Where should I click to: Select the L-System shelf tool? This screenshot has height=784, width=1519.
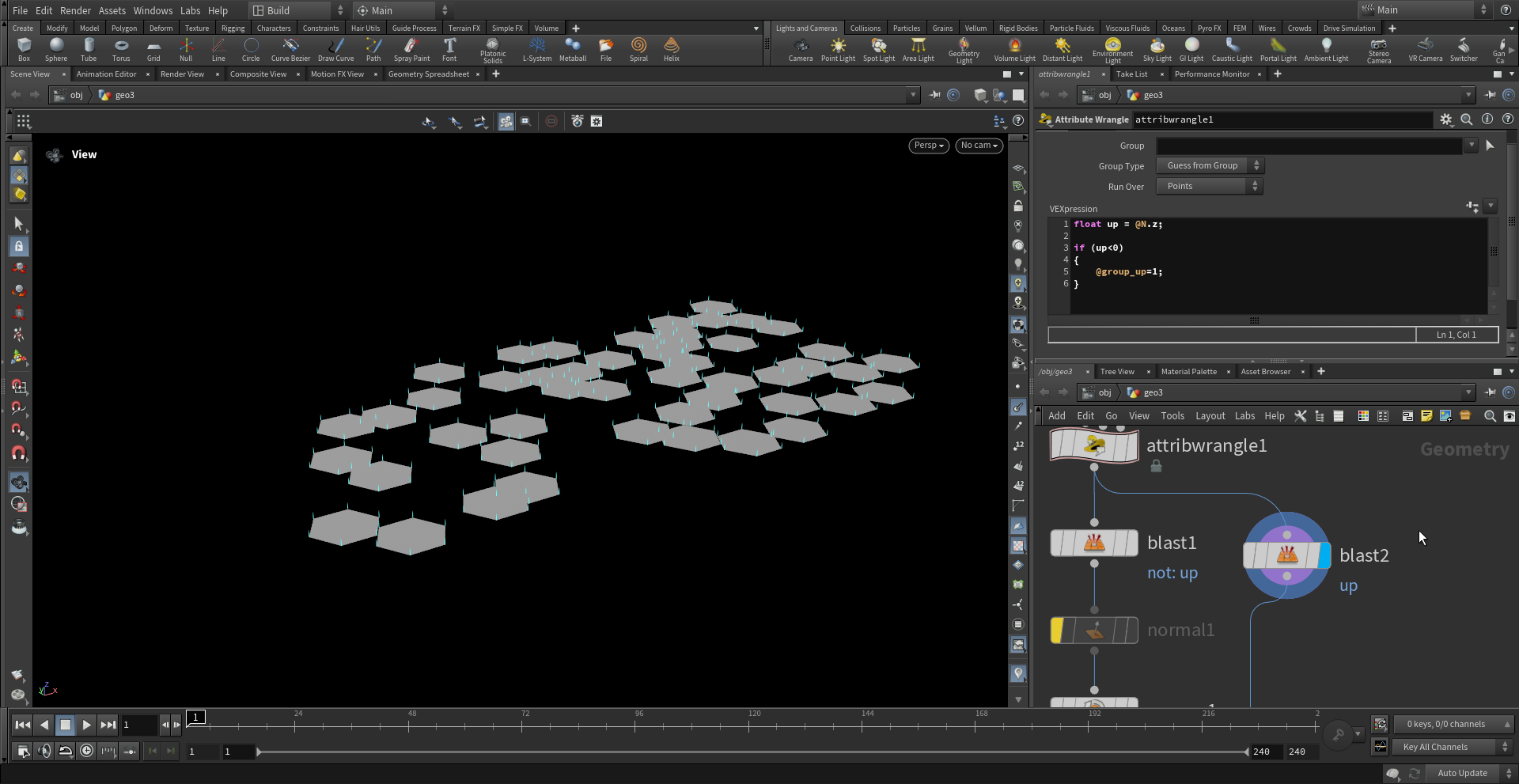pos(537,49)
